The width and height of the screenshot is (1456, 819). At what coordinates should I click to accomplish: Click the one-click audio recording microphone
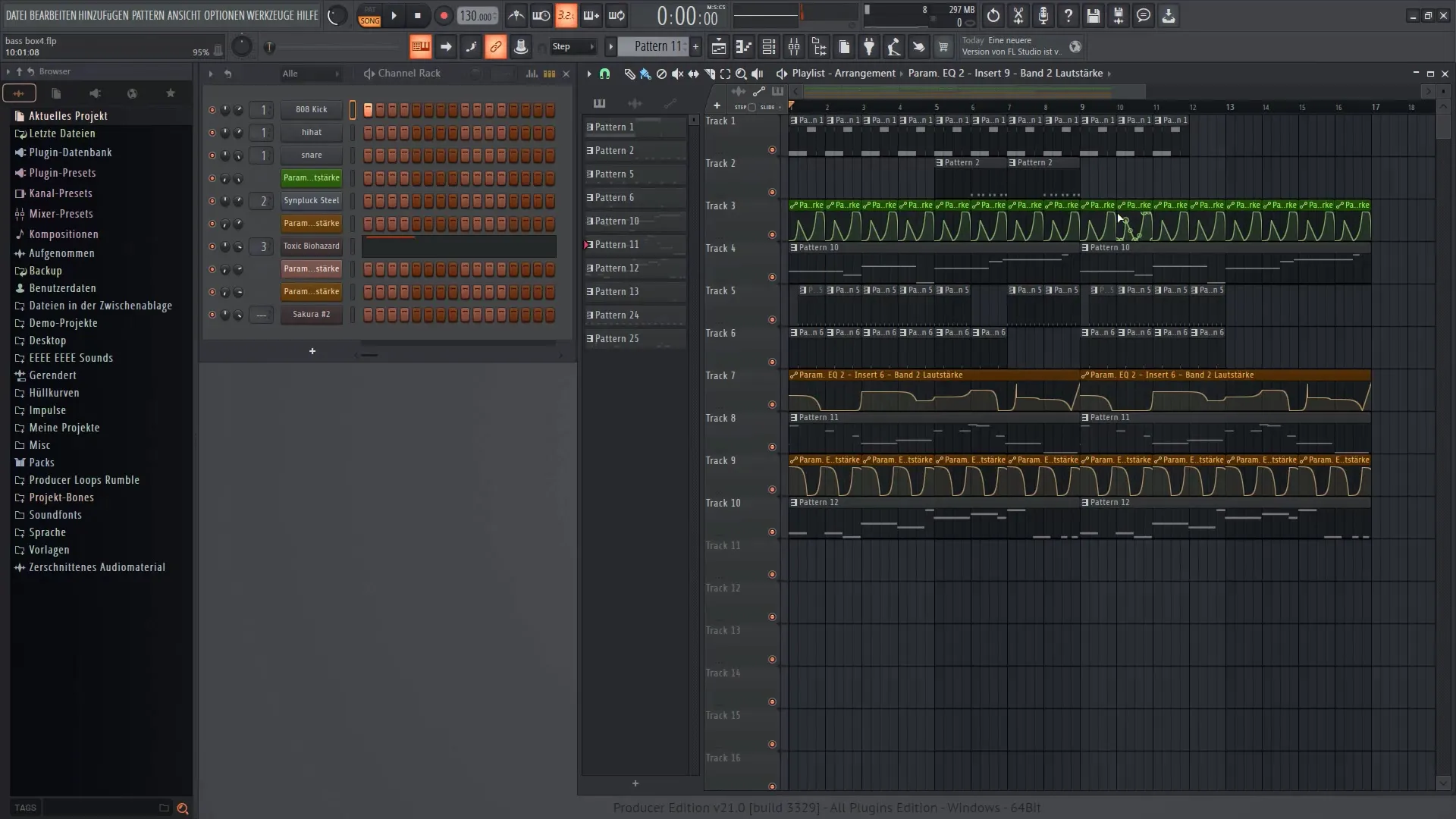point(1043,15)
